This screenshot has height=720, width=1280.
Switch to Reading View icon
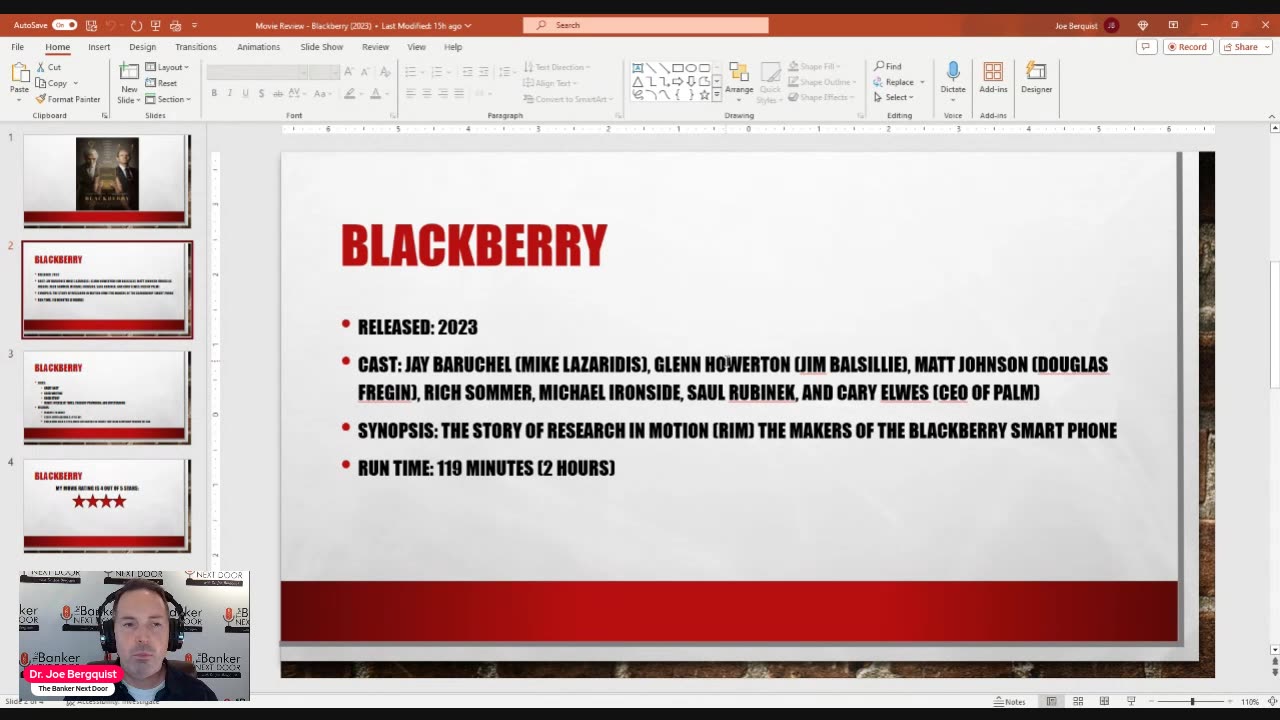[1104, 701]
